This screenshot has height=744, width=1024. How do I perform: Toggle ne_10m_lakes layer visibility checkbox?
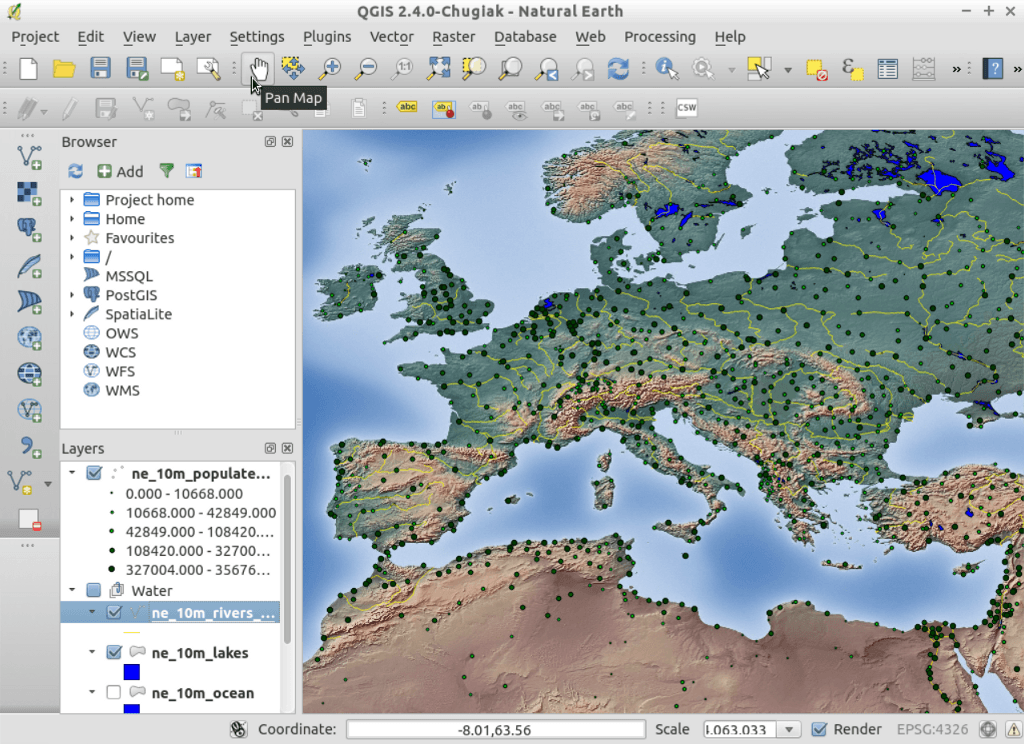[x=113, y=652]
